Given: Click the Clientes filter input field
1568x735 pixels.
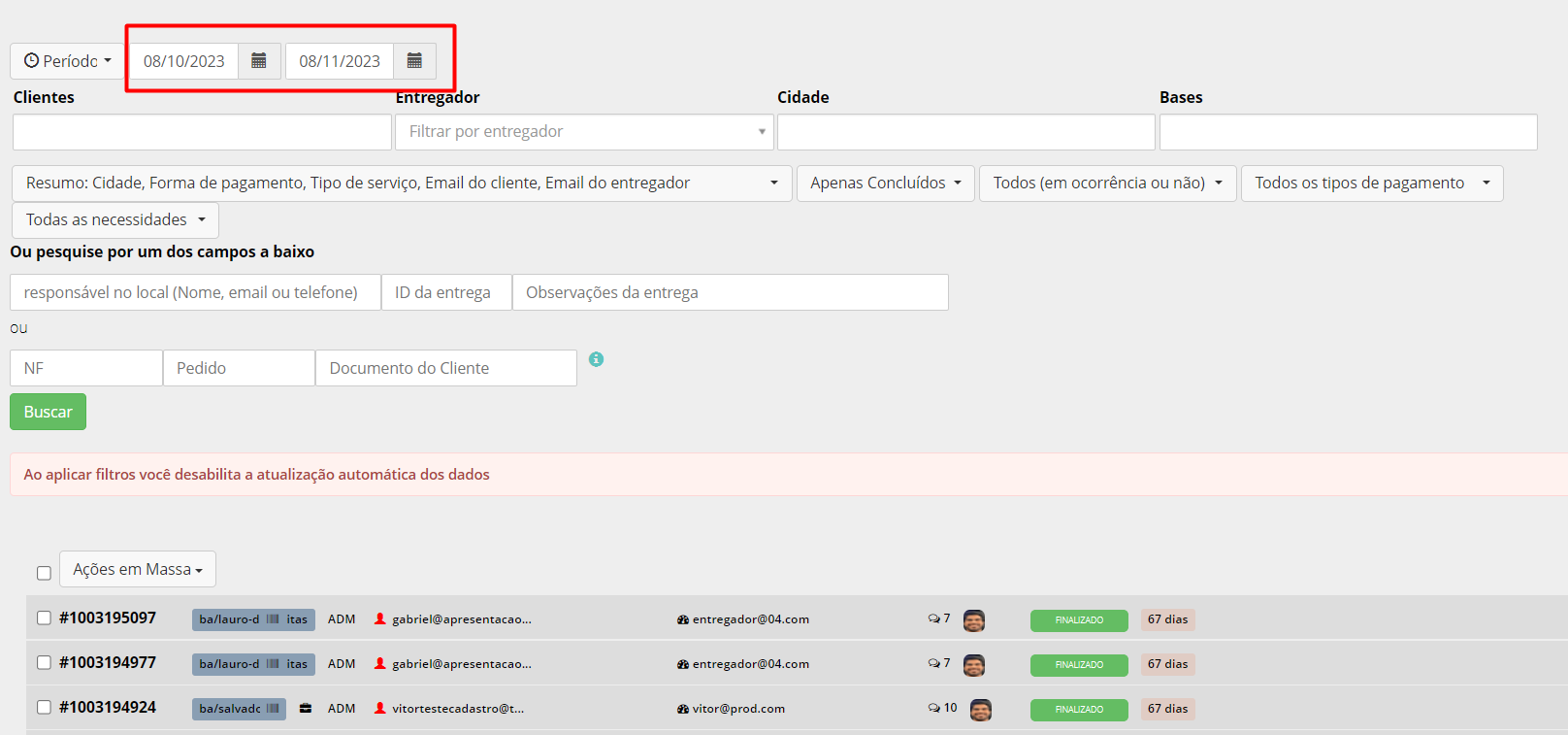Looking at the screenshot, I should [202, 132].
